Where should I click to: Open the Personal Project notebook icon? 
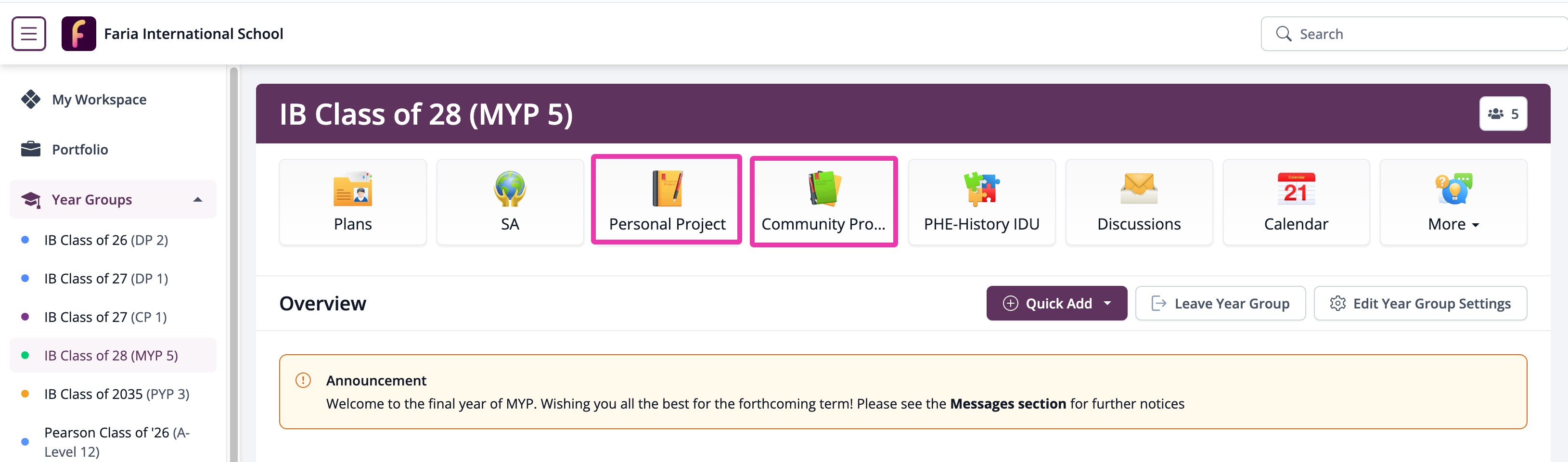pyautogui.click(x=667, y=189)
